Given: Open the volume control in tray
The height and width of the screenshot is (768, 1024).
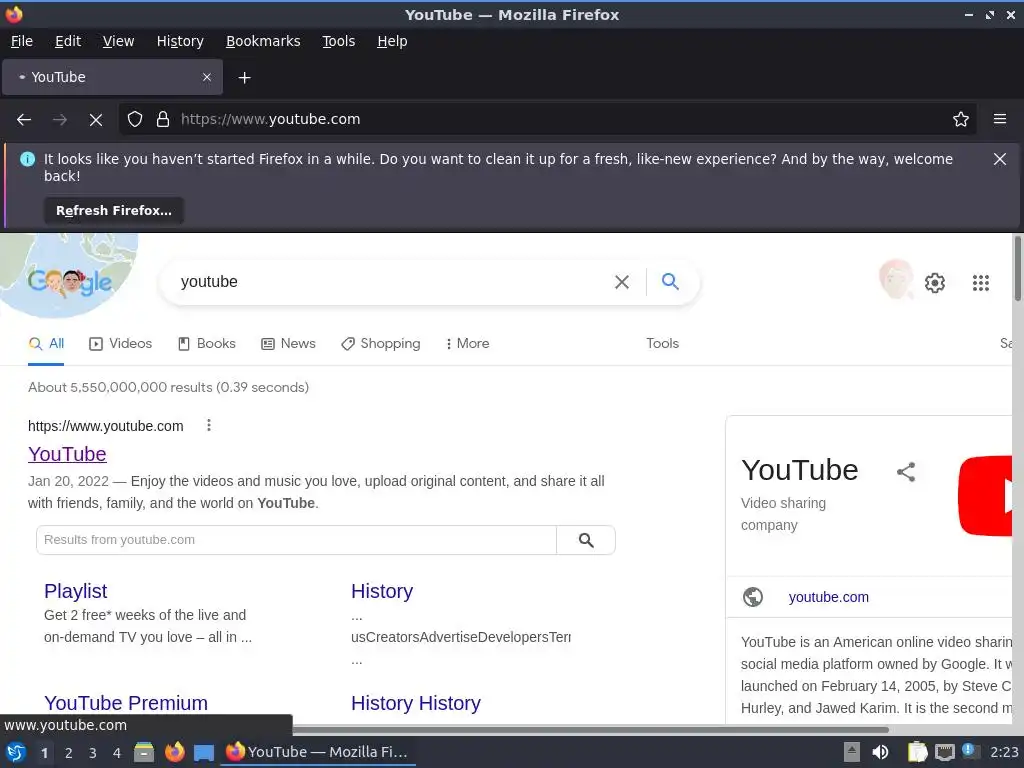Looking at the screenshot, I should coord(880,752).
